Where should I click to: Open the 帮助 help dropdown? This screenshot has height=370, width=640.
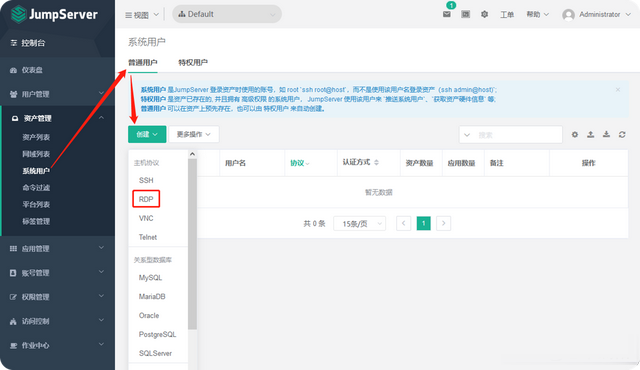click(x=537, y=15)
